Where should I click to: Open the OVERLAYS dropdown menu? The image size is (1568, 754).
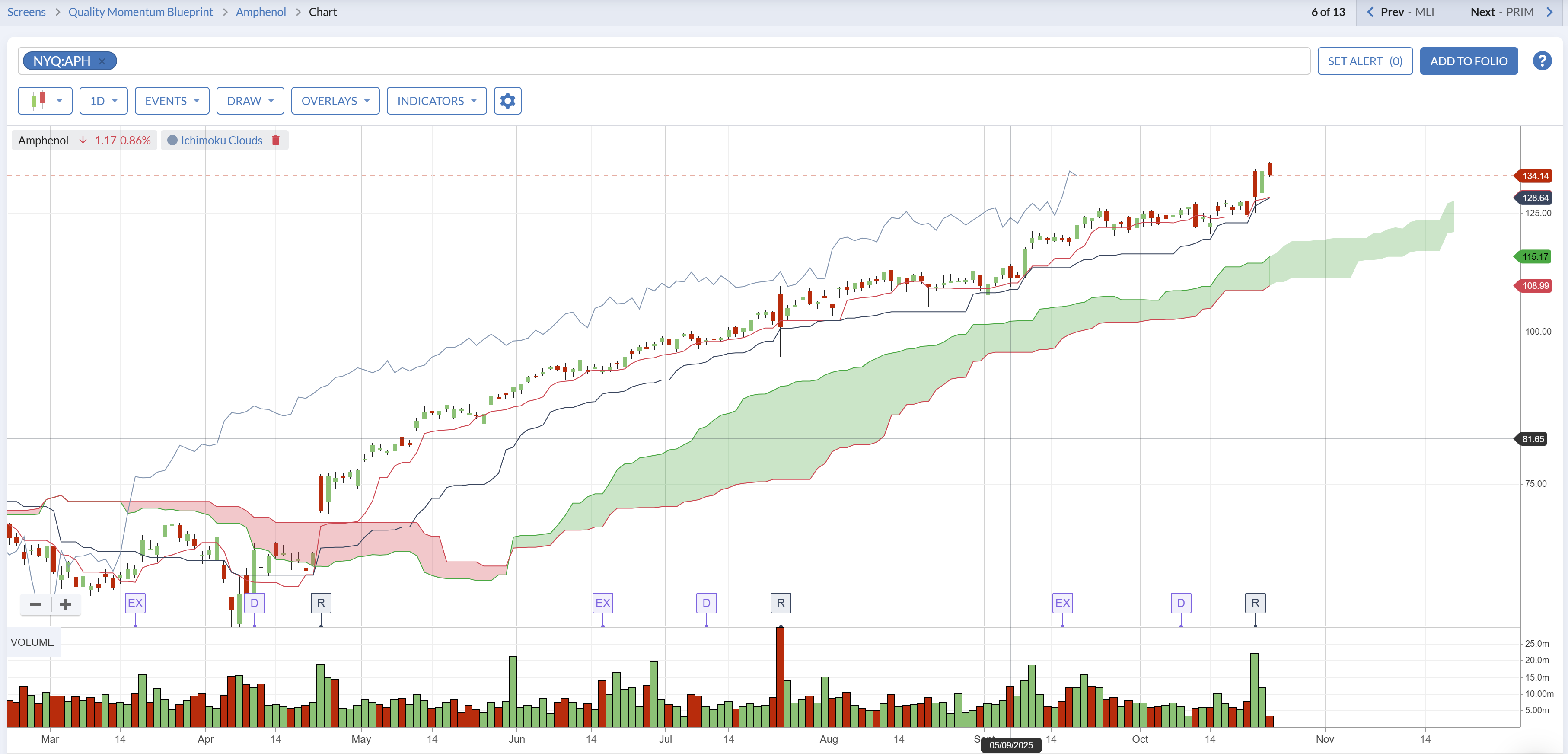pos(335,100)
